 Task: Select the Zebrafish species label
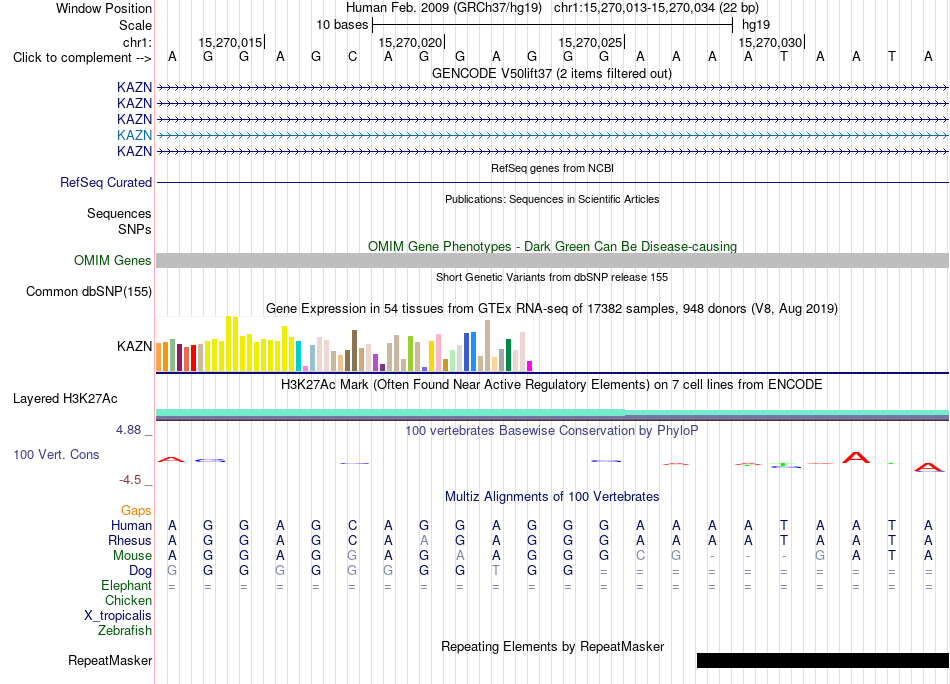click(125, 631)
